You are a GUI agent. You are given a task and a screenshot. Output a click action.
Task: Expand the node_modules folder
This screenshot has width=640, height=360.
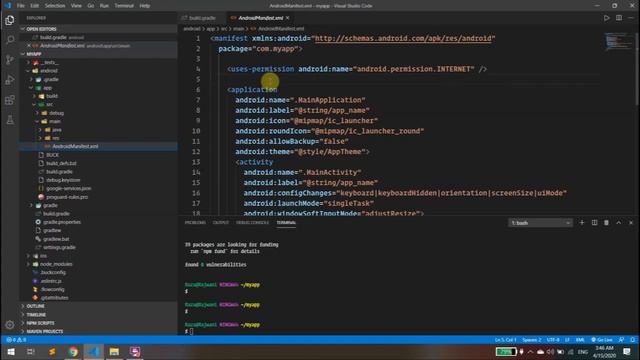coord(98,264)
